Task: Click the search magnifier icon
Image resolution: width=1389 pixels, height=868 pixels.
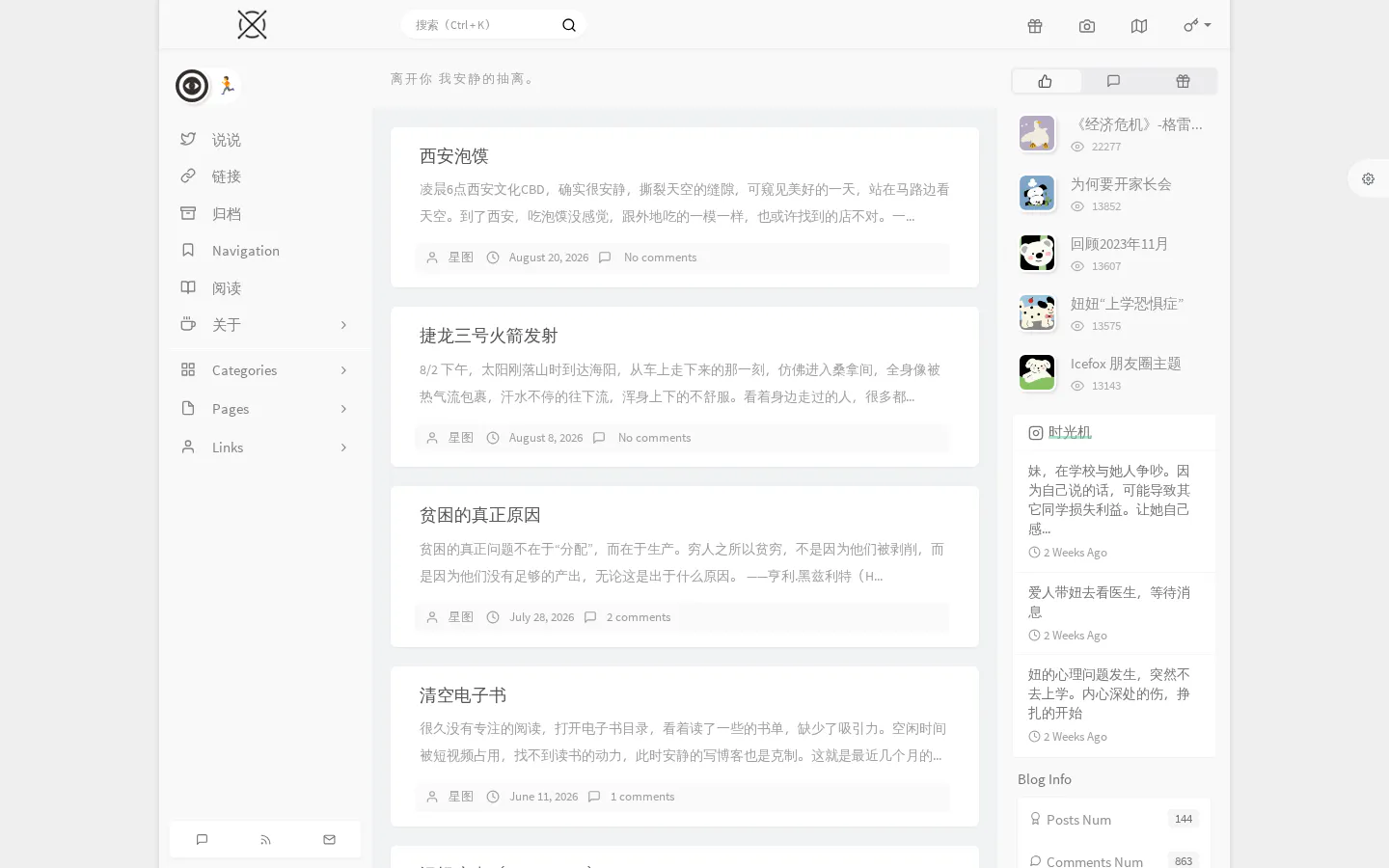Action: click(x=569, y=25)
